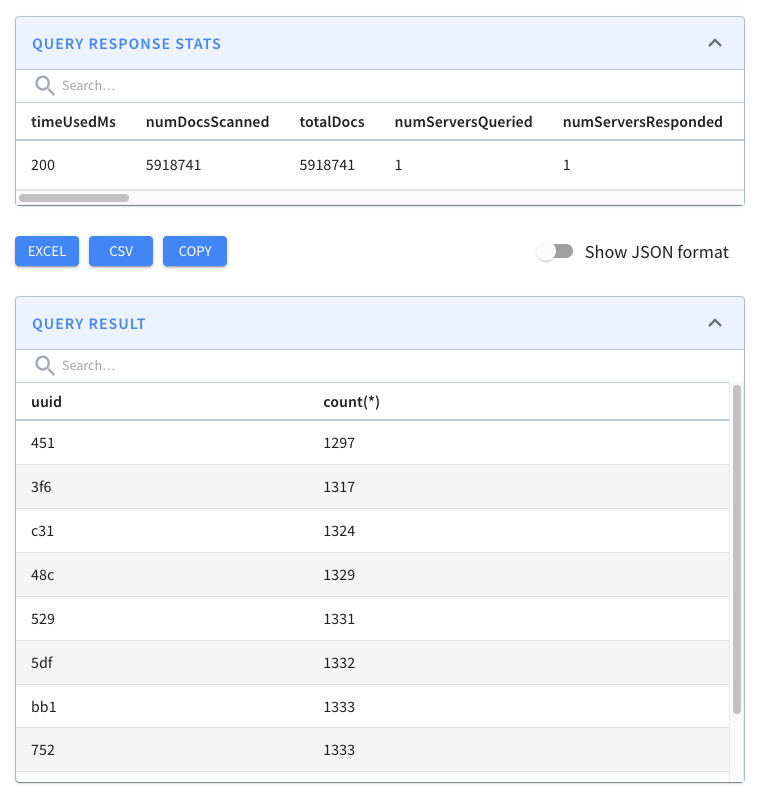Viewport: 758px width, 800px height.
Task: Click the horizontal scrollbar under the stats table
Action: pyautogui.click(x=73, y=197)
